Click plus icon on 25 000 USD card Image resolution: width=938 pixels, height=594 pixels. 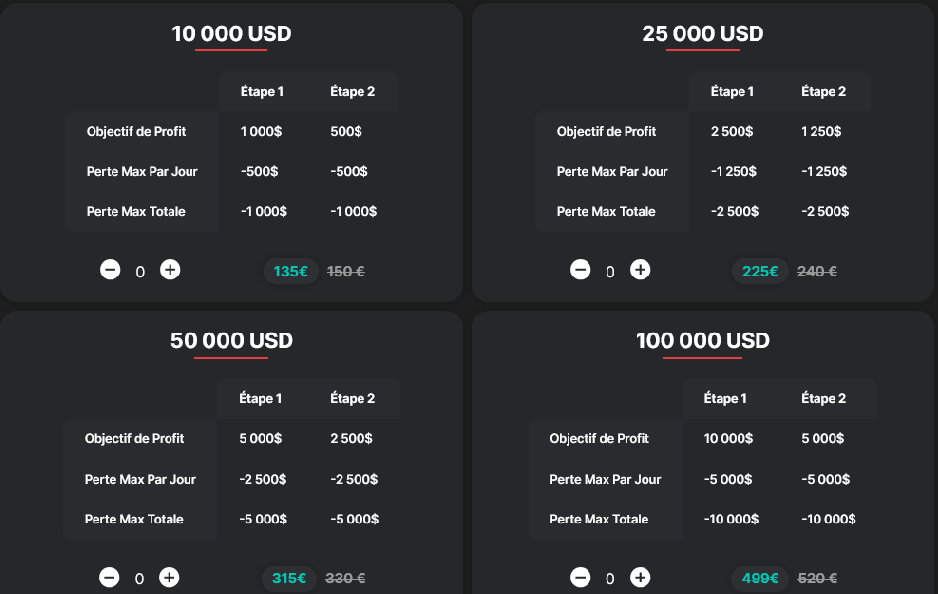pyautogui.click(x=640, y=270)
